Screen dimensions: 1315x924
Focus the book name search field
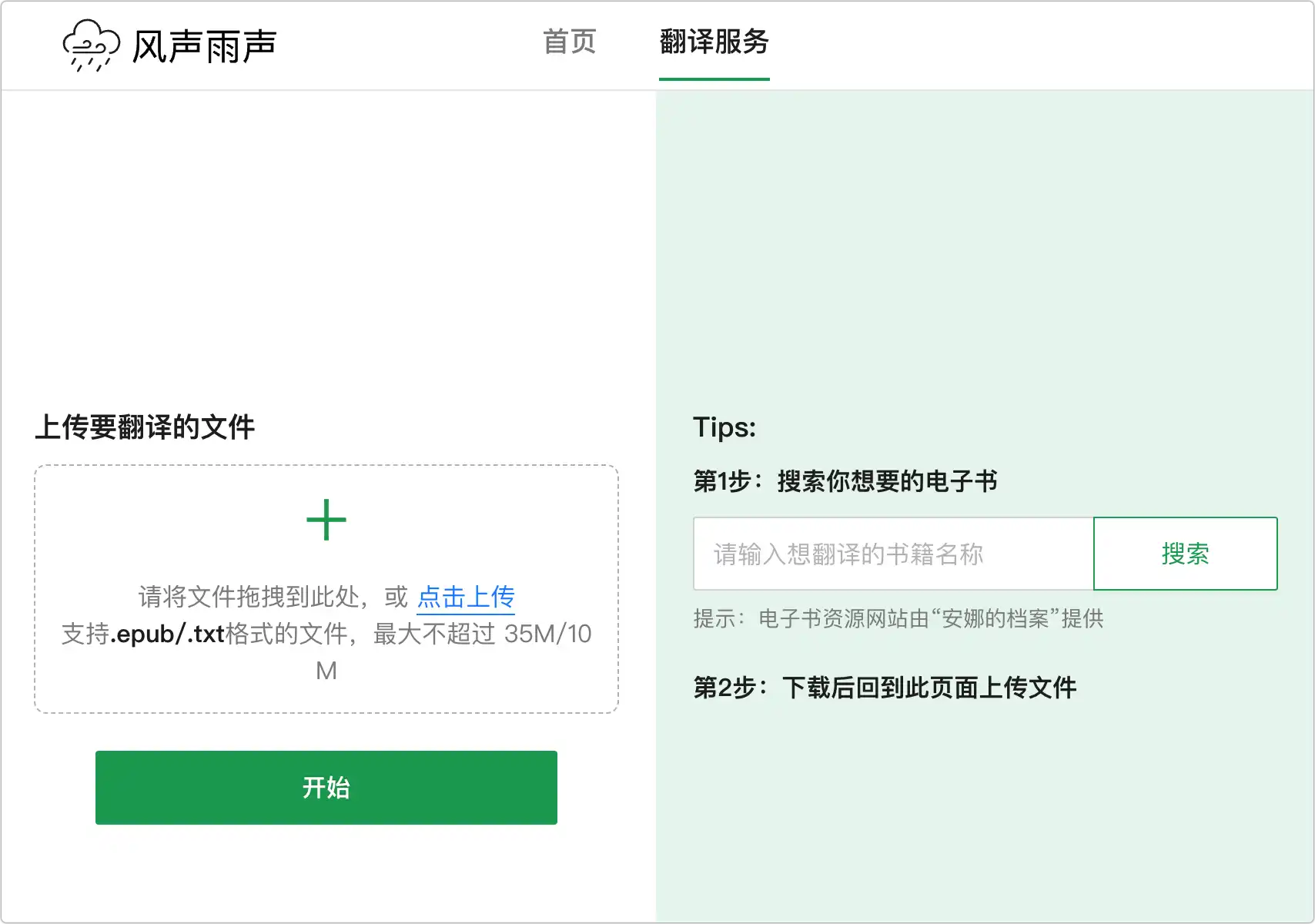coord(893,554)
